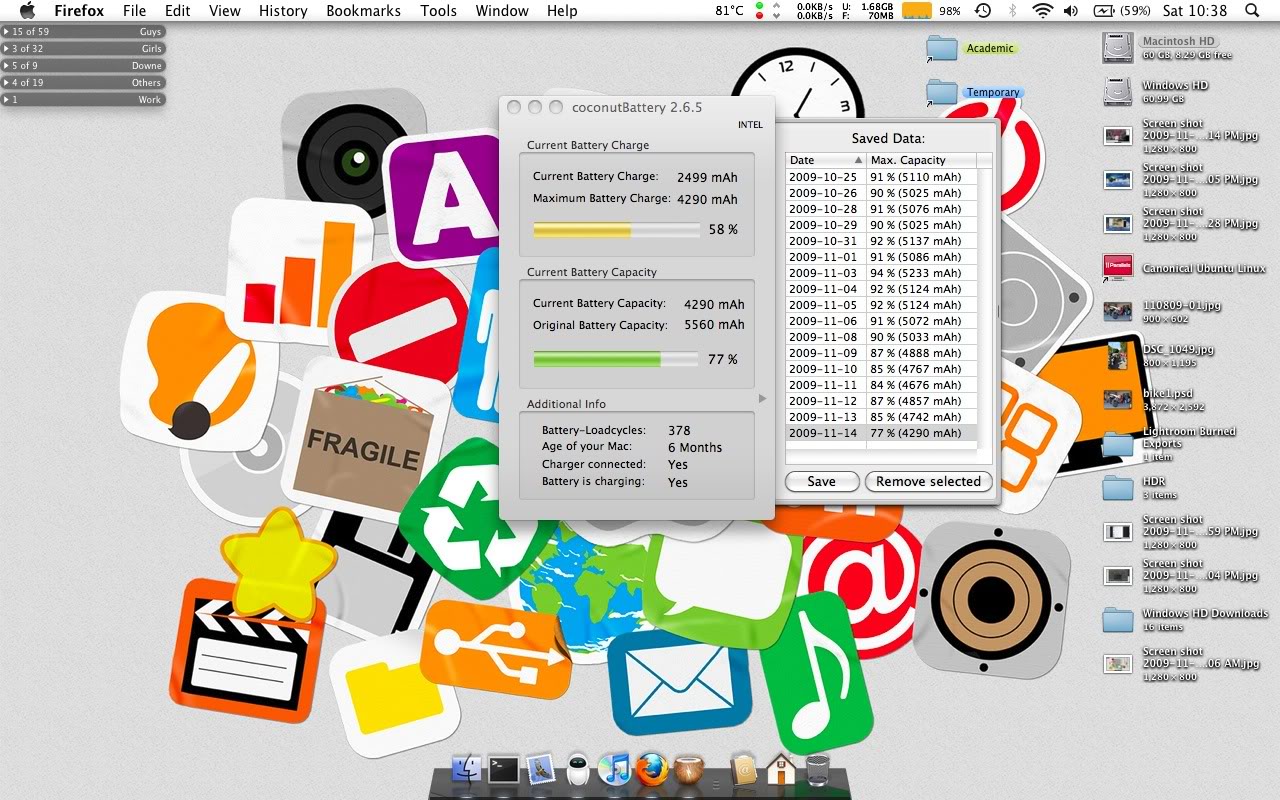
Task: Click the white EVE robot dock icon
Action: coord(580,769)
